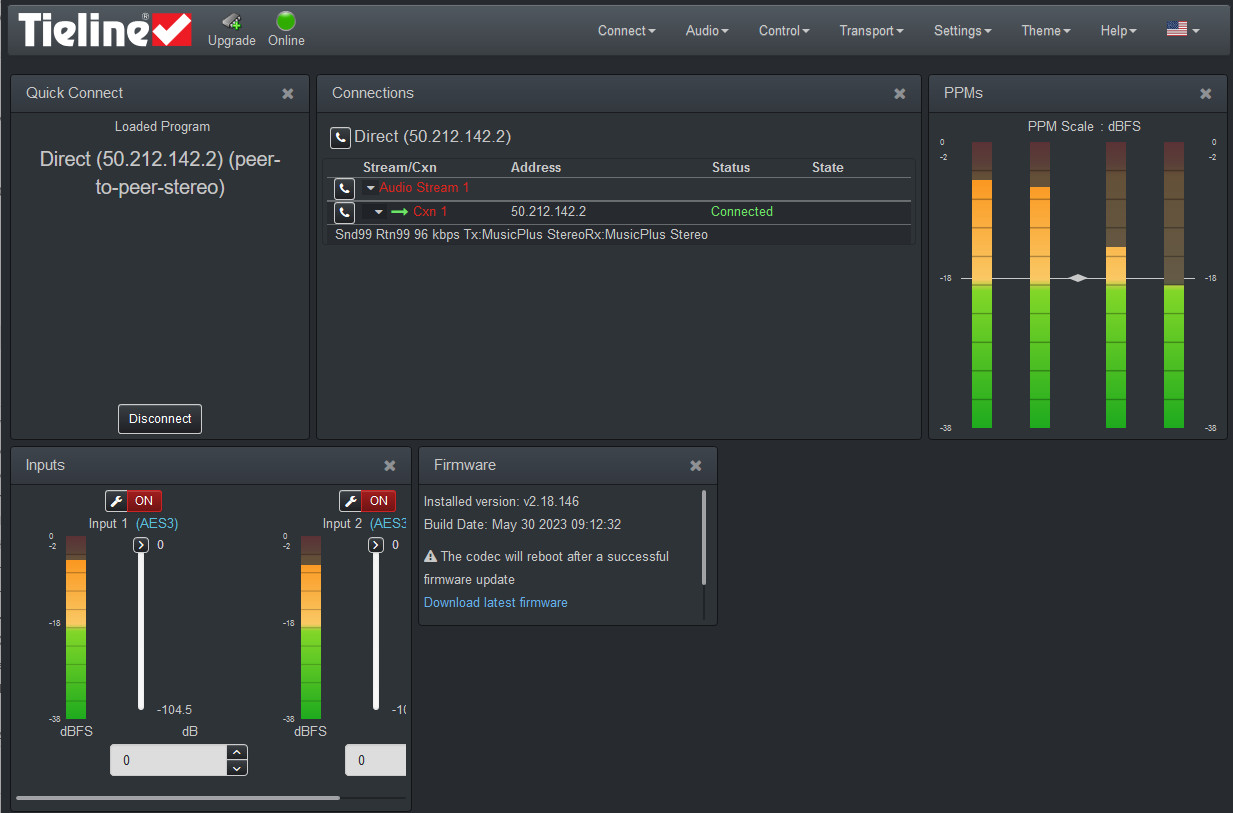
Task: Click Input 1 gain value field
Action: [x=168, y=760]
